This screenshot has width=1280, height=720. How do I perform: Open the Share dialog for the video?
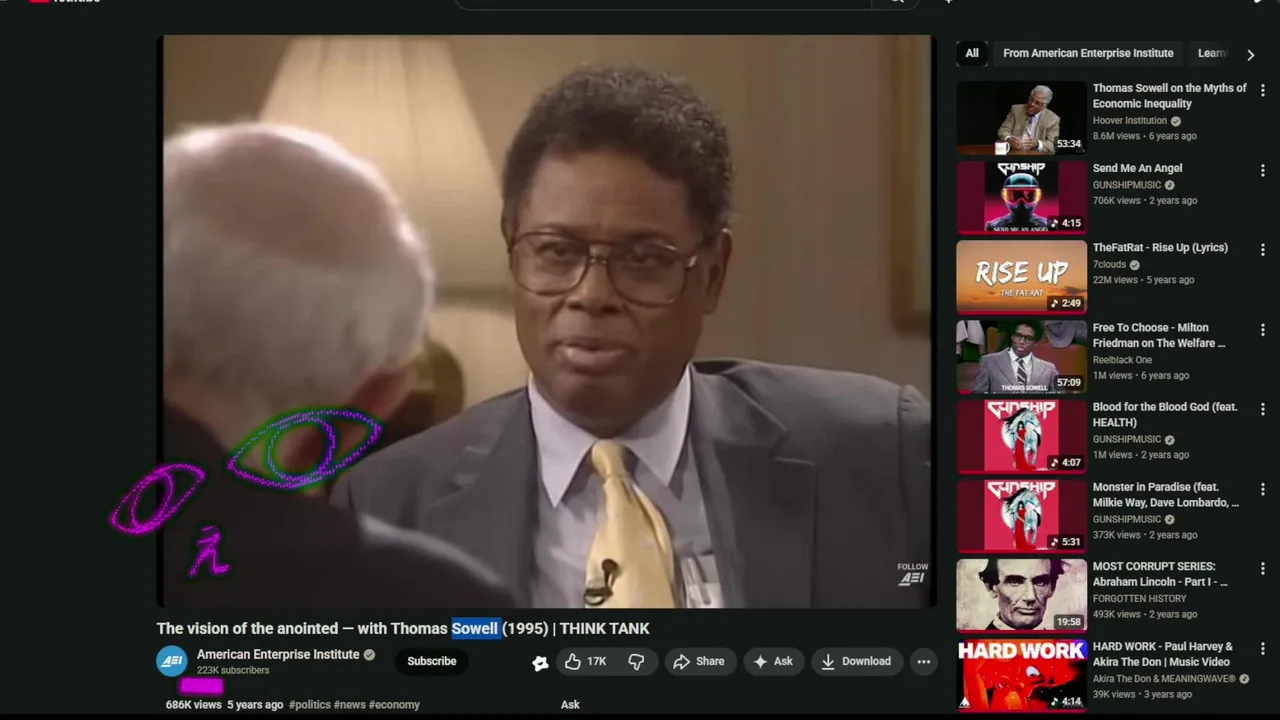coord(699,661)
